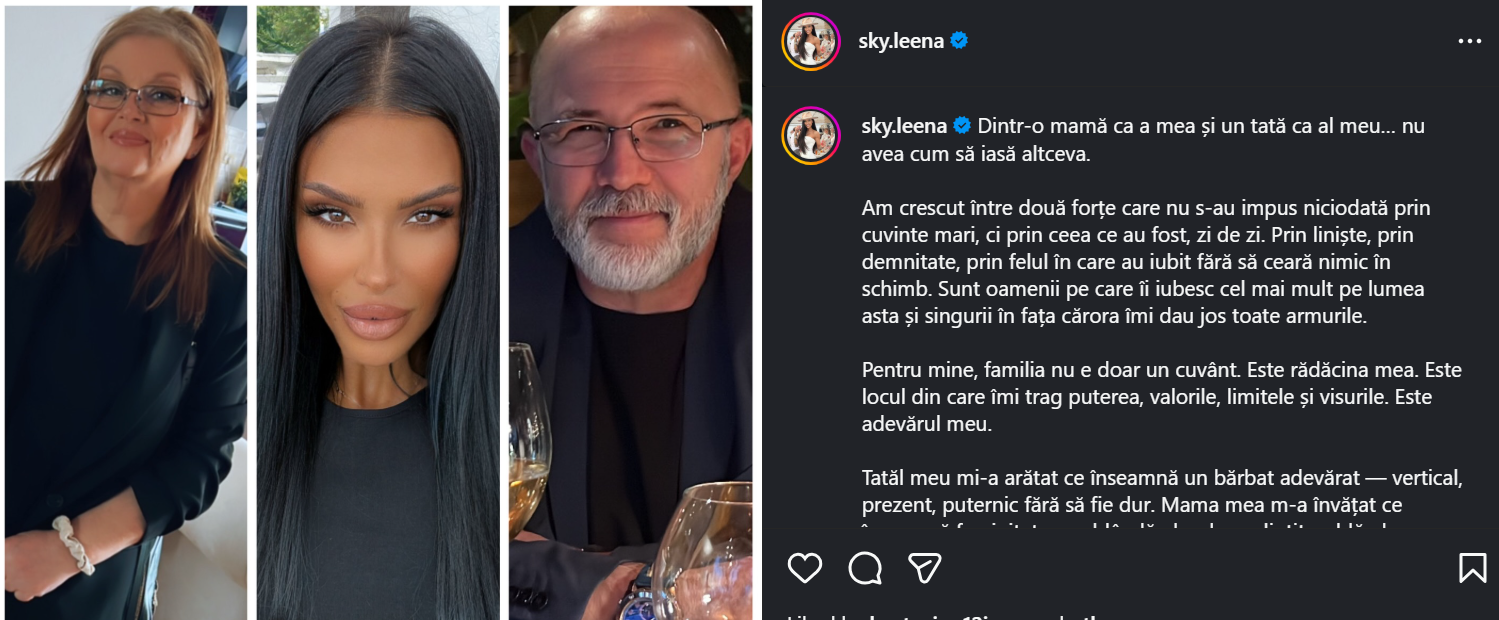Like the post with the heart icon
Image resolution: width=1499 pixels, height=620 pixels.
click(x=805, y=568)
